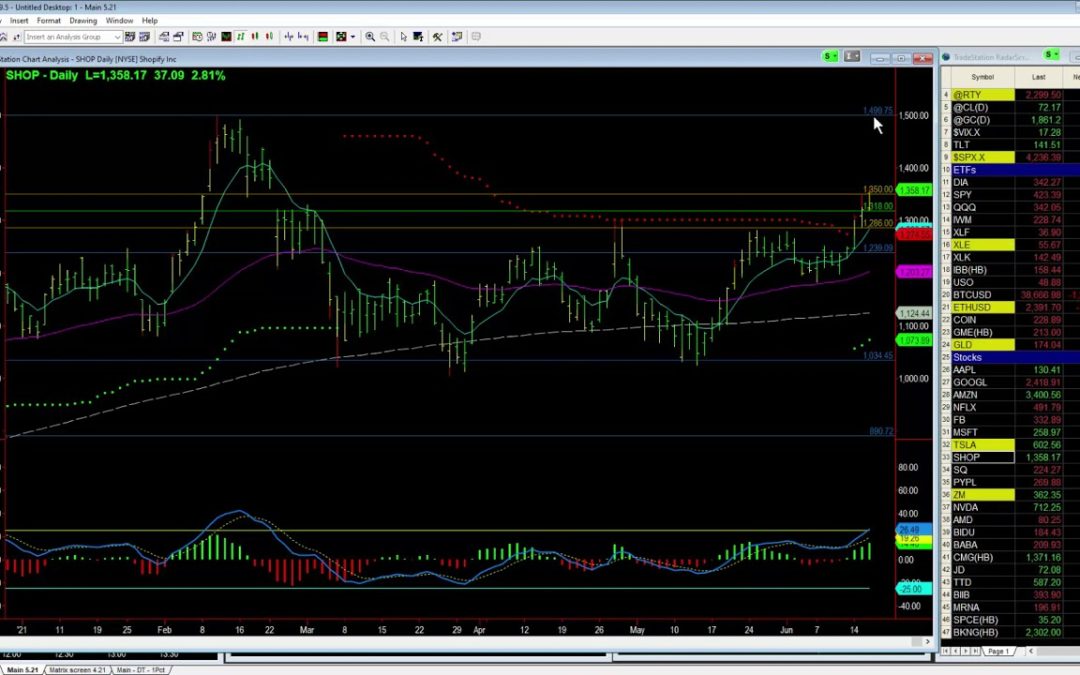Open the dropdown arrow beside the grid icon
Image resolution: width=1080 pixels, height=675 pixels.
[353, 37]
